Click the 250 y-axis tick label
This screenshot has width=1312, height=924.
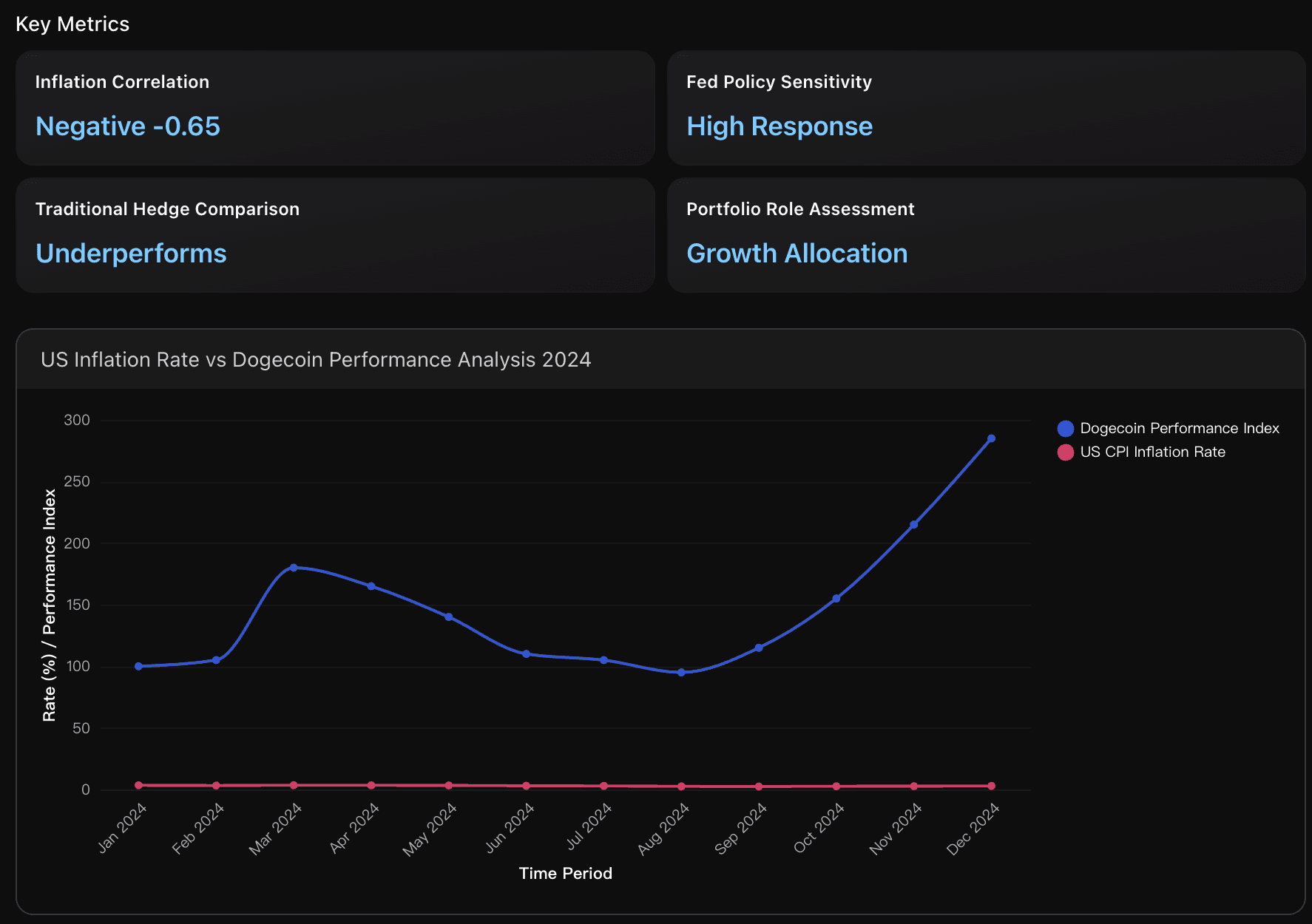(x=77, y=482)
